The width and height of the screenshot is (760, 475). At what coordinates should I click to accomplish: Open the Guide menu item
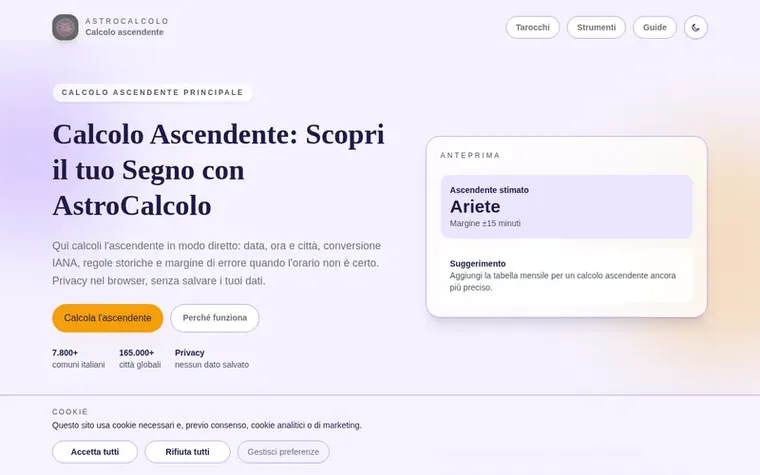pyautogui.click(x=655, y=28)
